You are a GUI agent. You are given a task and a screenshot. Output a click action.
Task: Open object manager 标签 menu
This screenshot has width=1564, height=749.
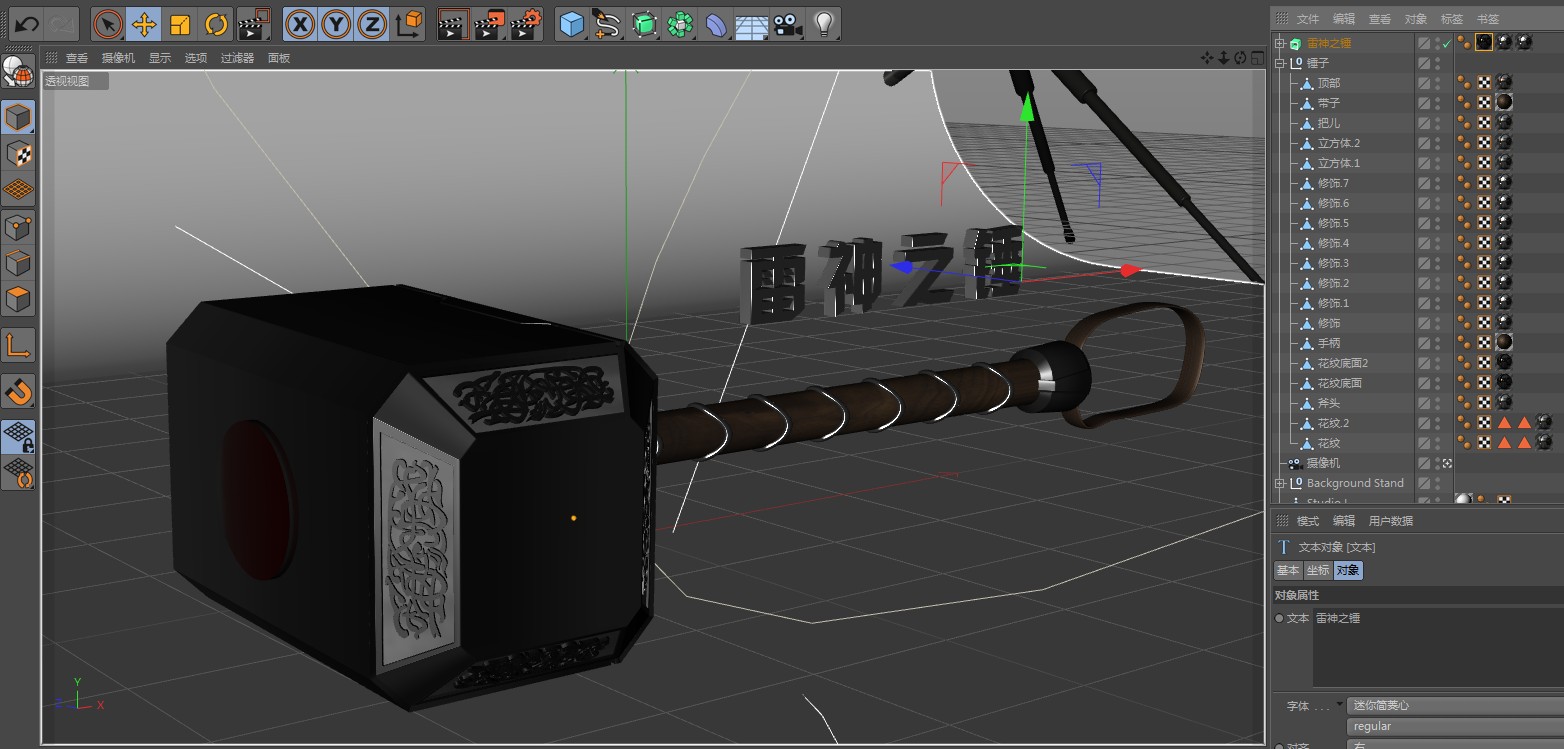pyautogui.click(x=1452, y=19)
